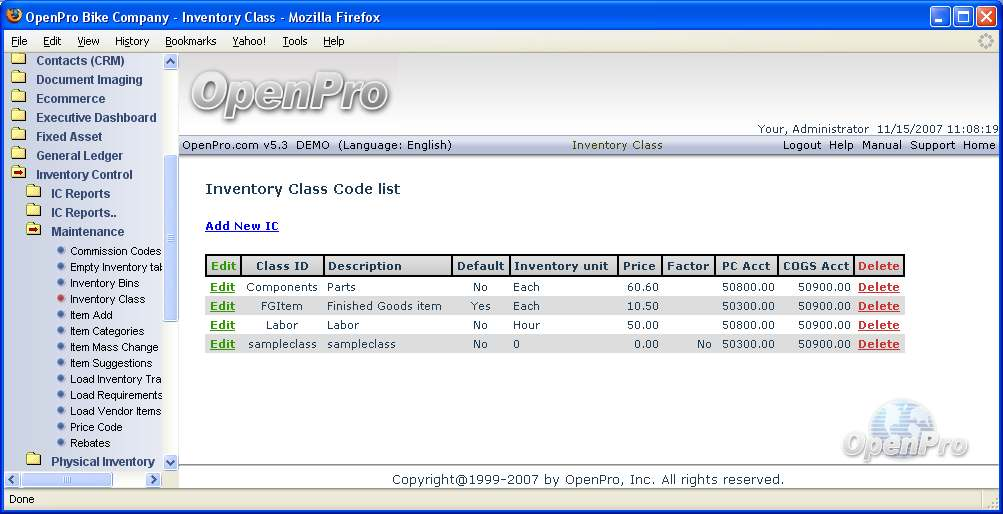Click the OpenPro logo in header
Image resolution: width=1003 pixels, height=514 pixels.
[x=289, y=94]
